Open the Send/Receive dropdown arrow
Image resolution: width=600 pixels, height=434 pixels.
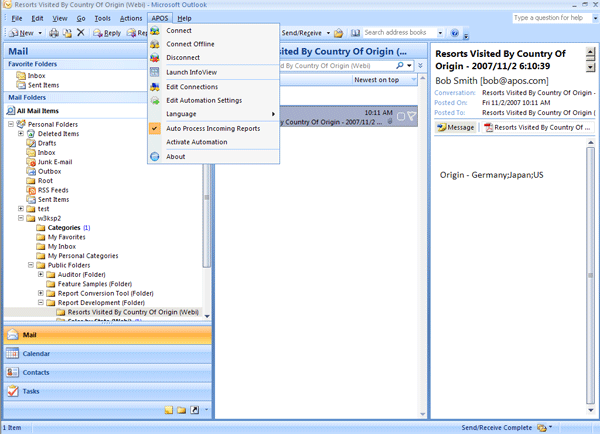328,33
